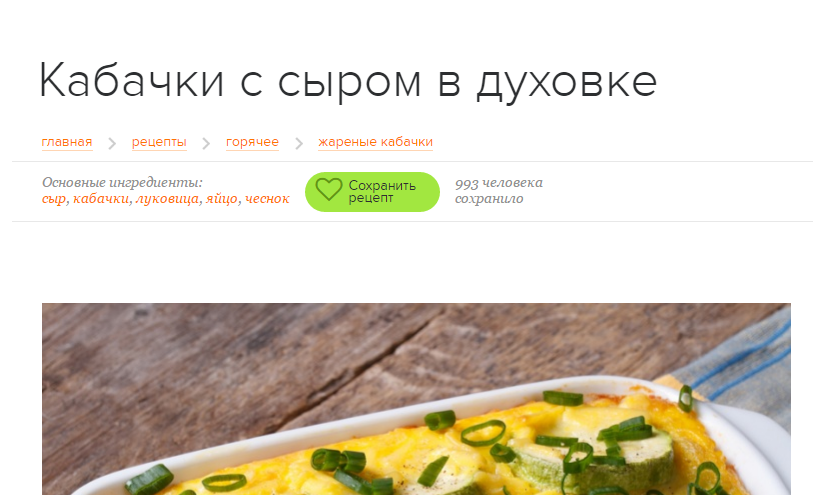
Task: Click the arrow separator after горячее
Action: click(299, 143)
